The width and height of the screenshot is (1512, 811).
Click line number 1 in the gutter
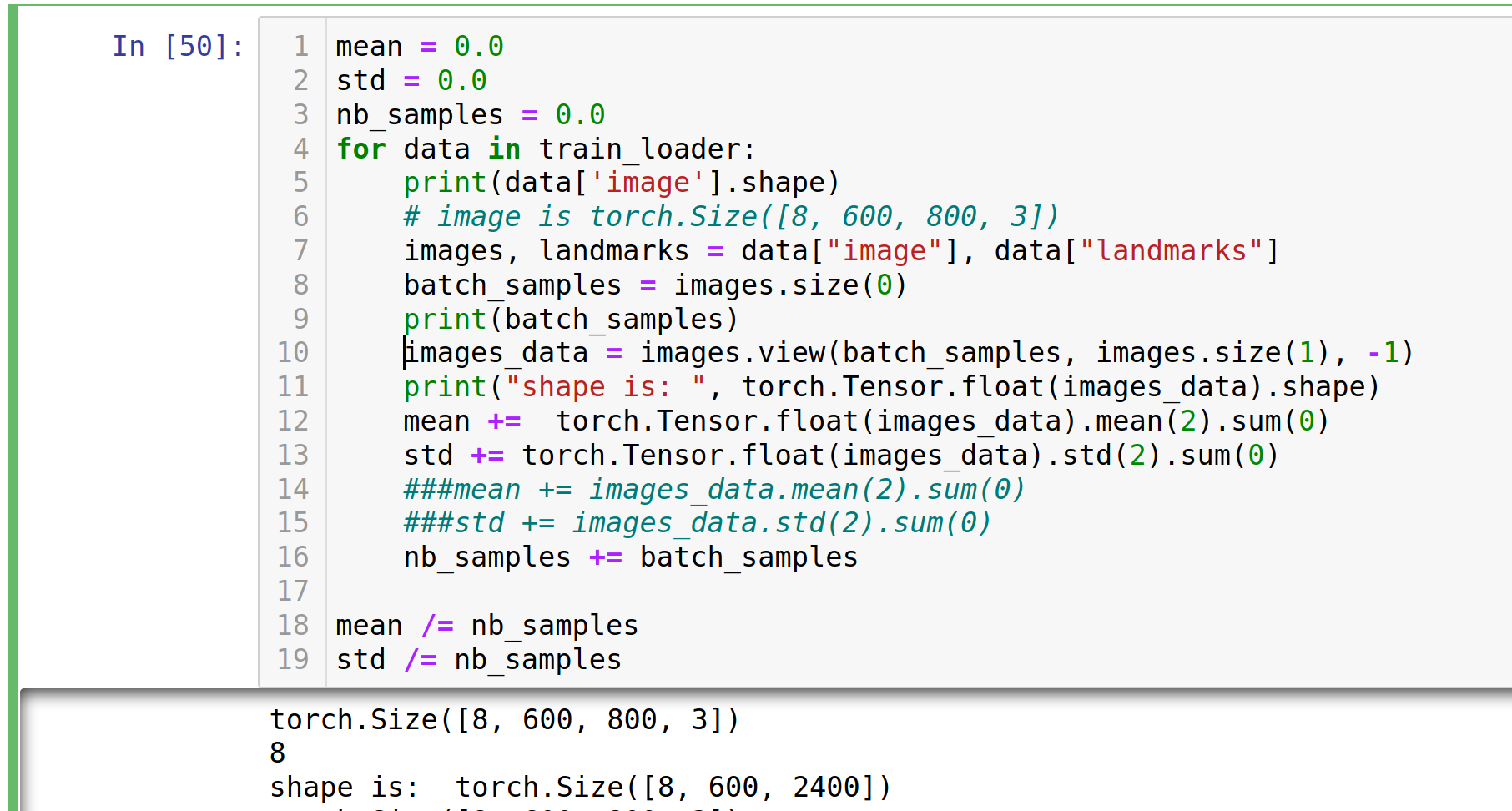300,47
